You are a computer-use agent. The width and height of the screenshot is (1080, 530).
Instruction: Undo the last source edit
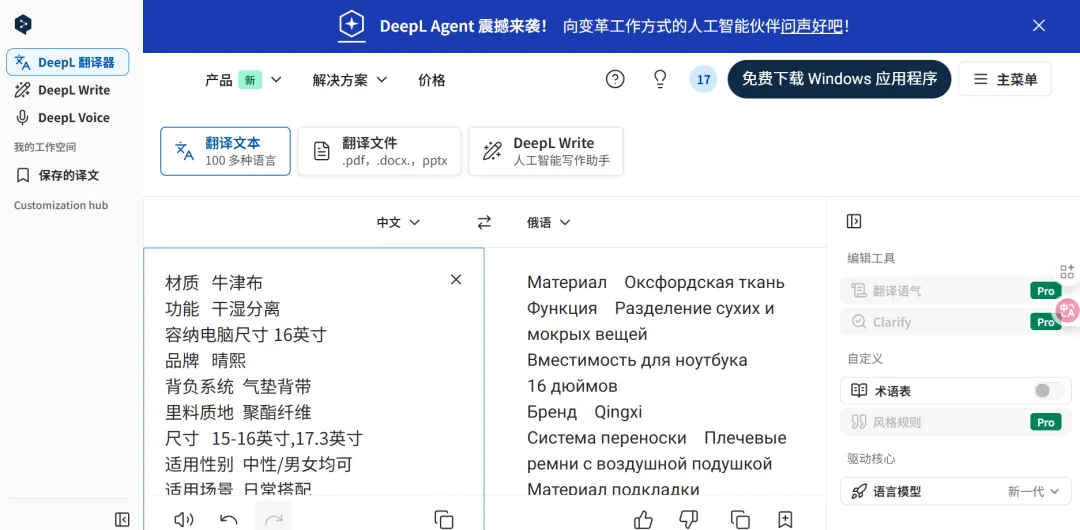click(x=229, y=520)
